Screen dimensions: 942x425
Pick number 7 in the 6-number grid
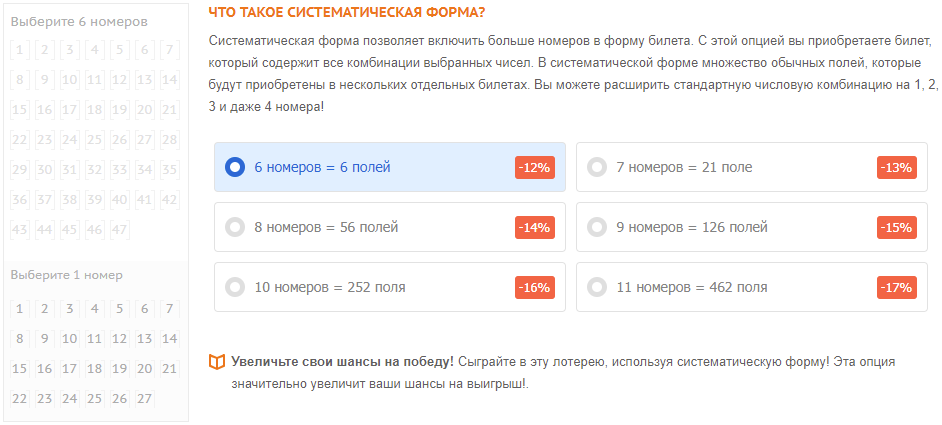click(169, 50)
